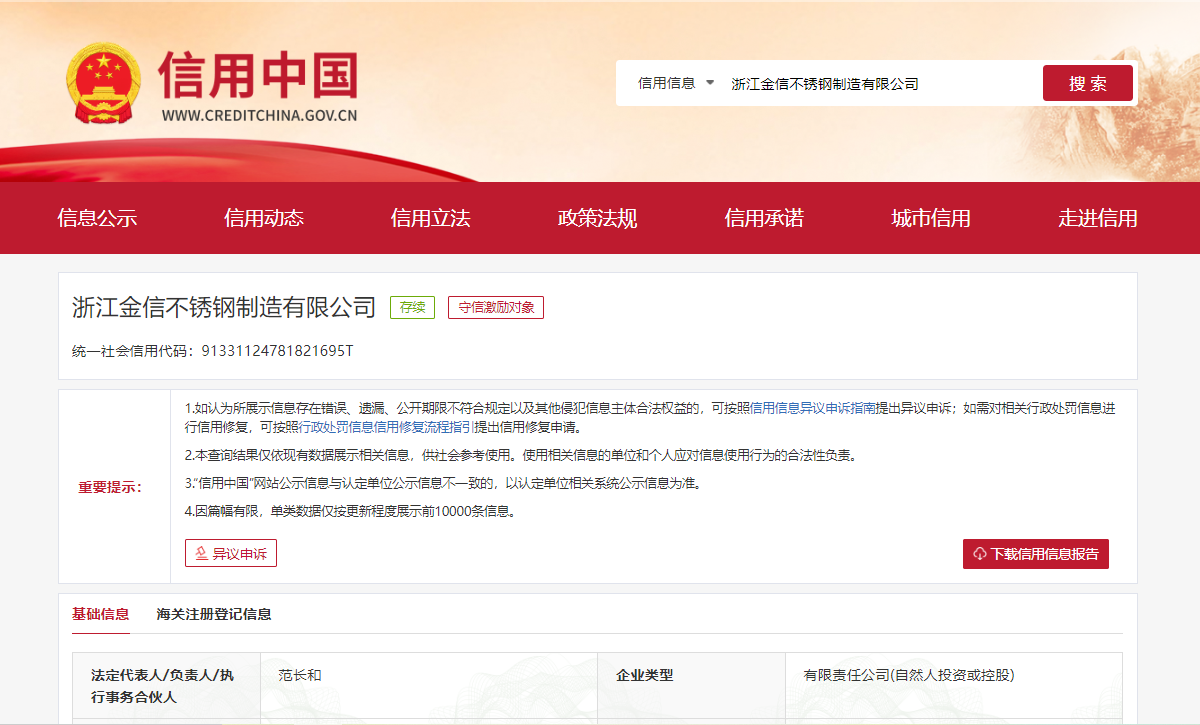Click the green 存续 status tag

[x=412, y=308]
